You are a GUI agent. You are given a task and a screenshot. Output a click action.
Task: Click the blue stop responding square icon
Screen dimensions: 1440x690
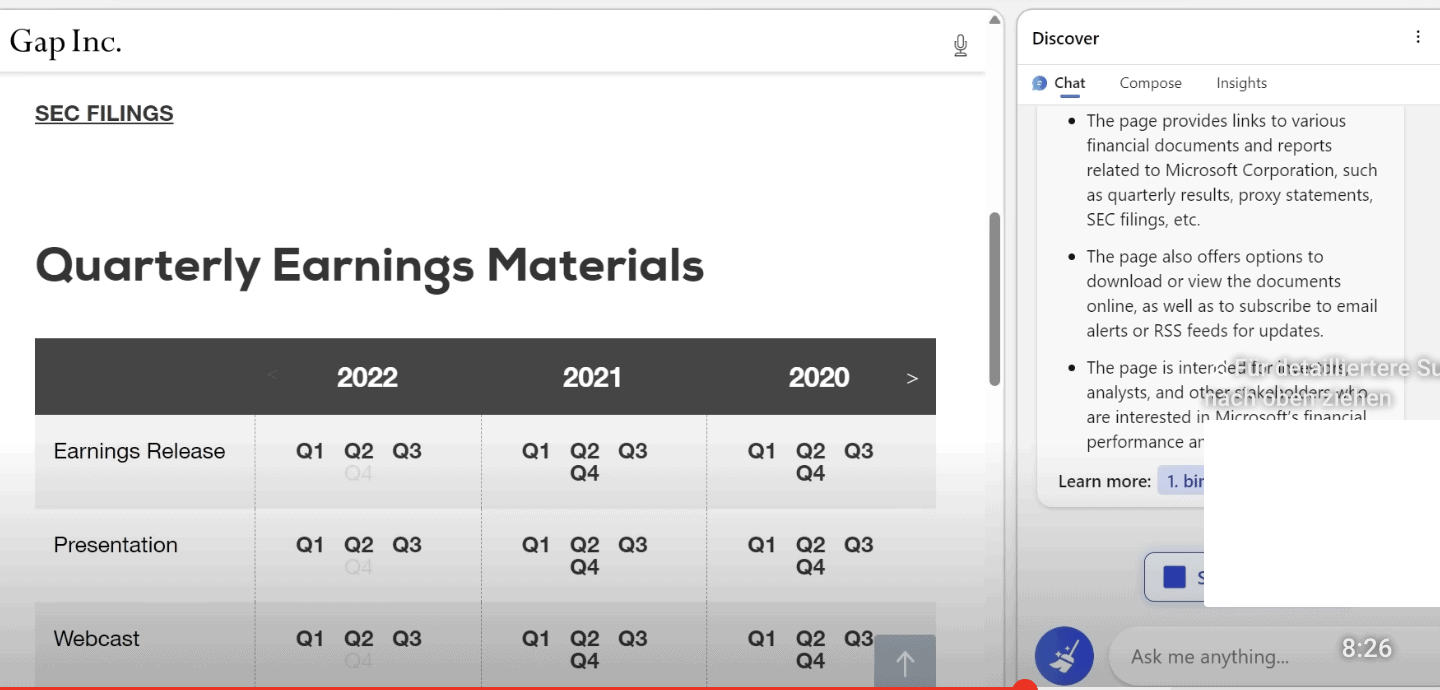click(1175, 577)
